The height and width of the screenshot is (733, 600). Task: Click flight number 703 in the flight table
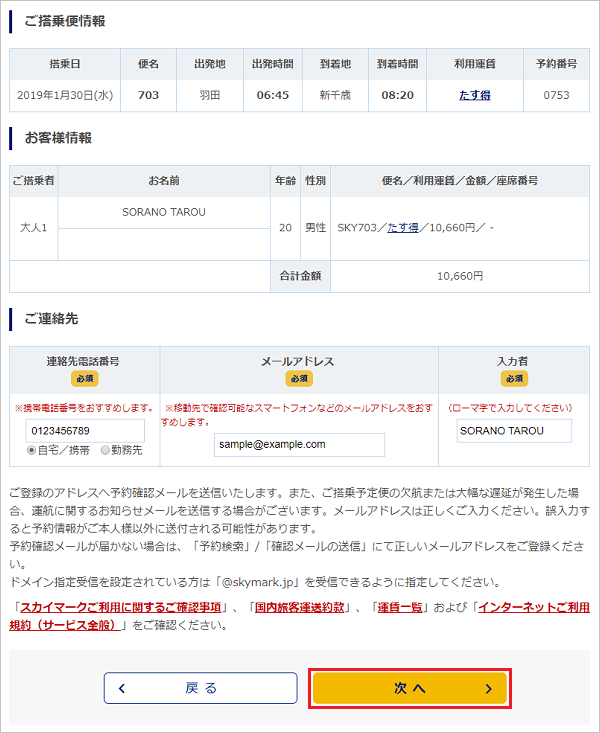[148, 96]
